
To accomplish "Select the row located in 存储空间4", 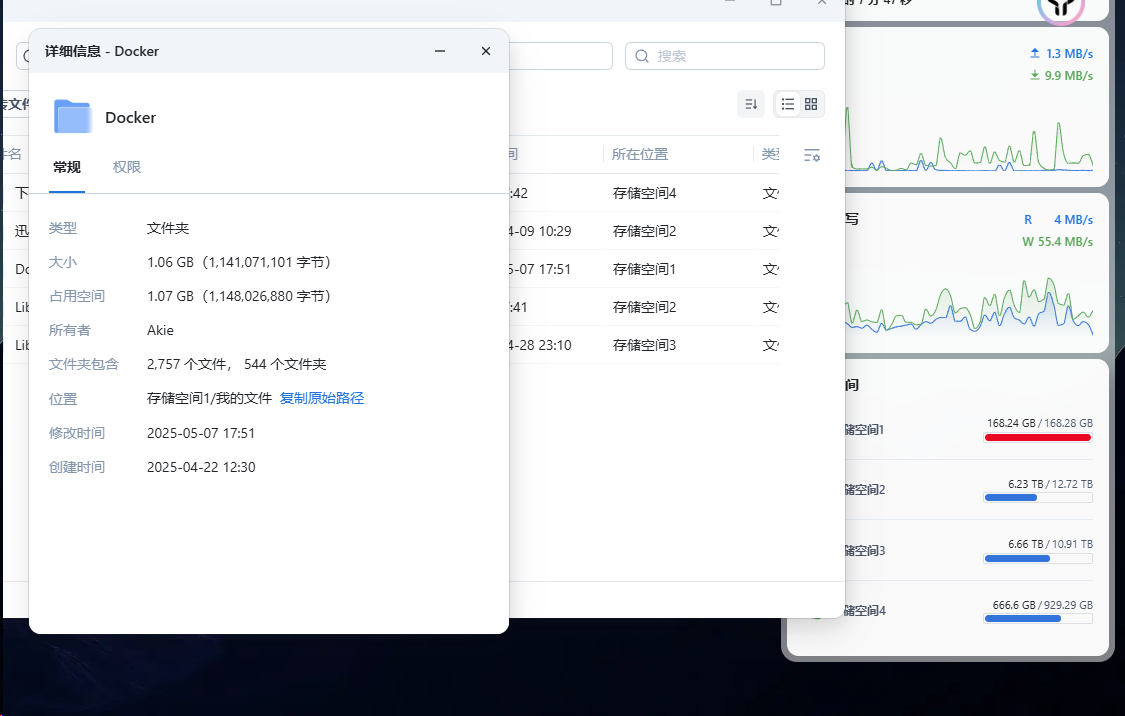I will [644, 192].
